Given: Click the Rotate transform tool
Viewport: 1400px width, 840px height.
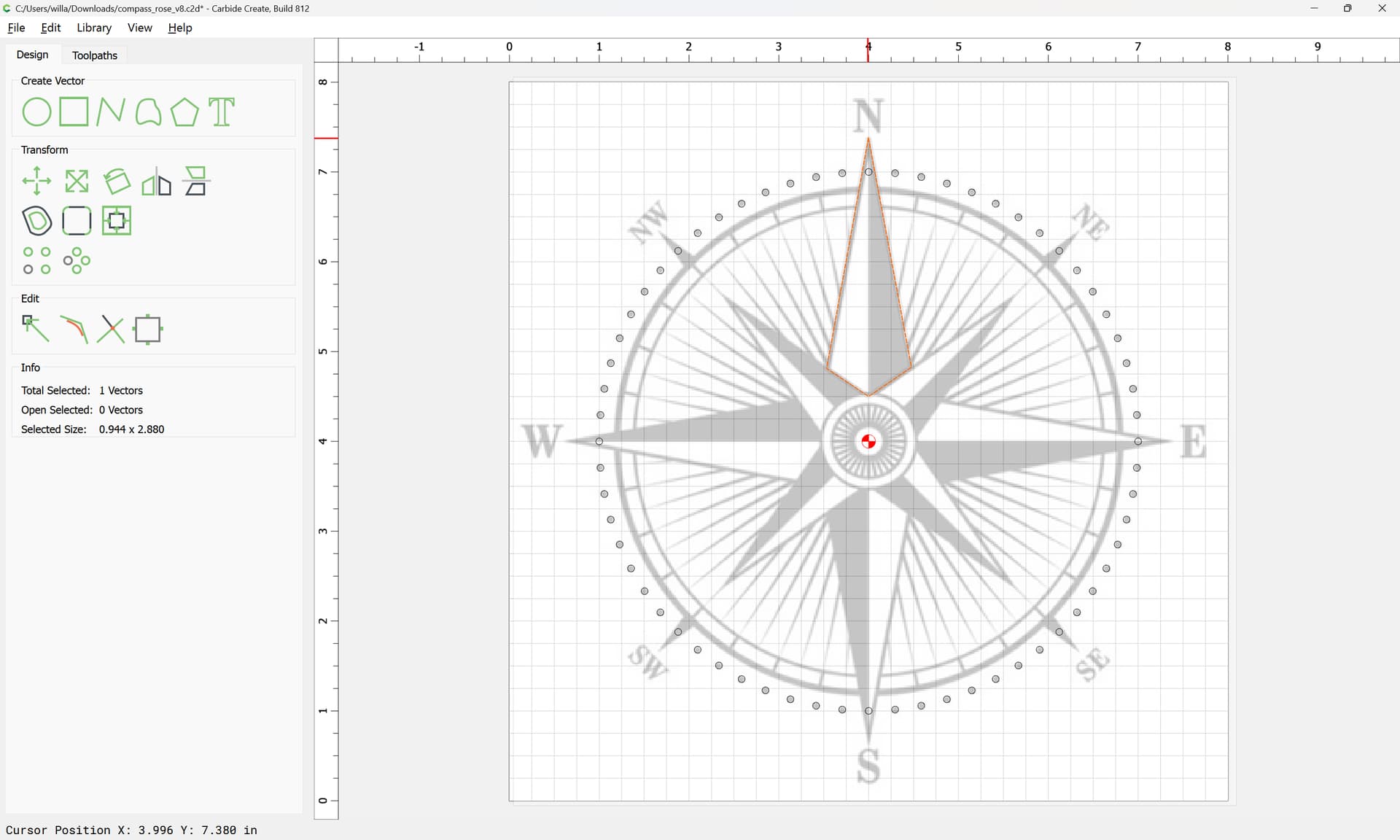Looking at the screenshot, I should [117, 182].
